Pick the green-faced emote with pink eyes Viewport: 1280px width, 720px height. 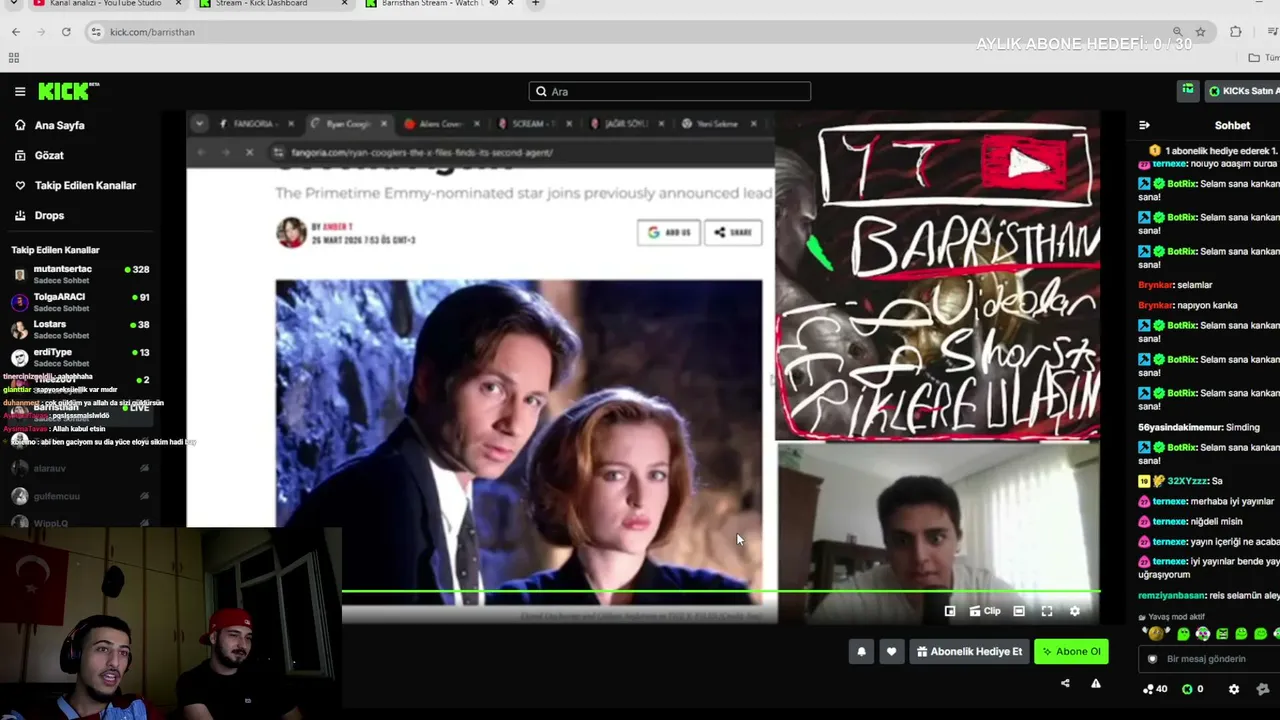coord(1203,634)
